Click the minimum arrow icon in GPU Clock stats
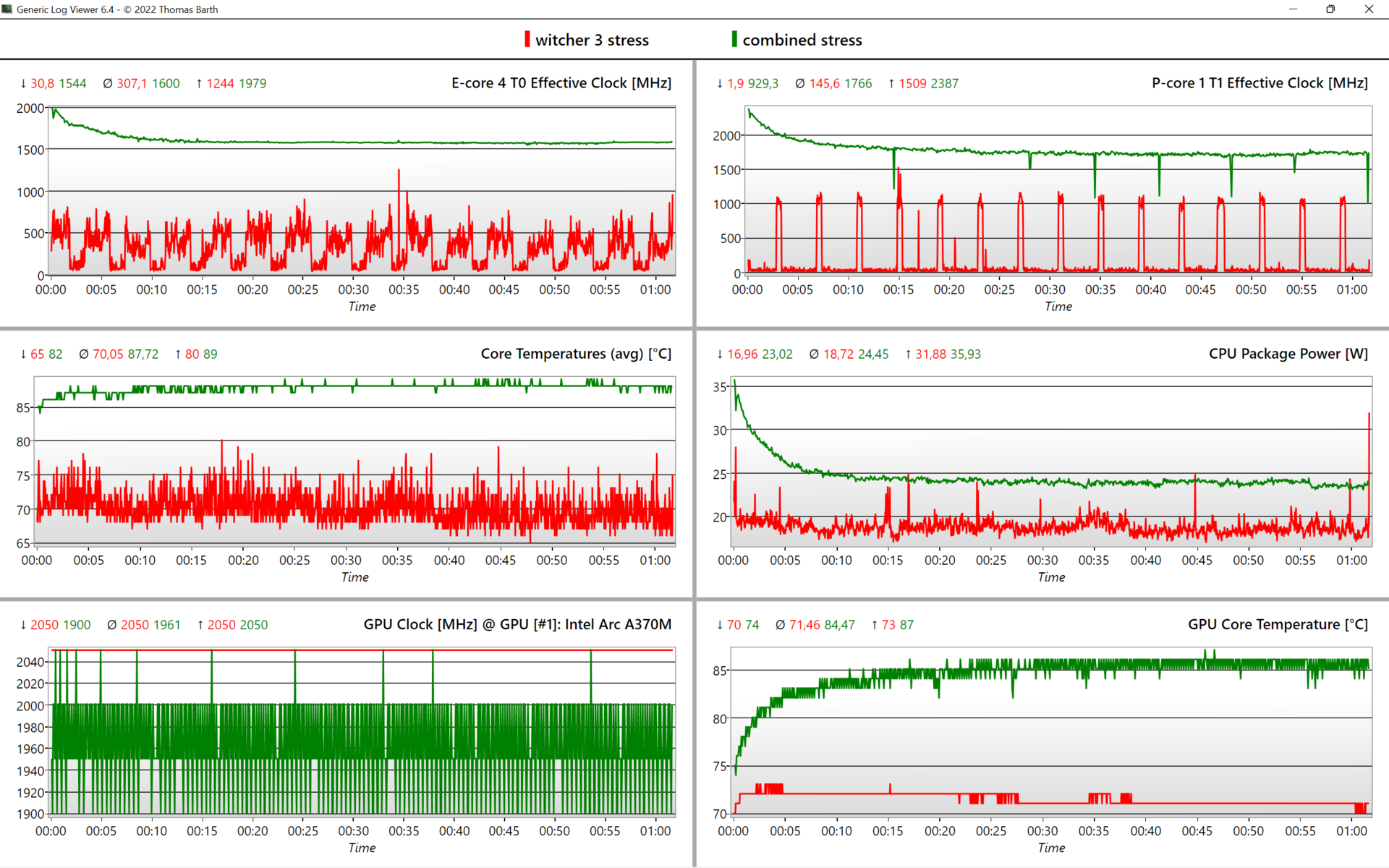The height and width of the screenshot is (868, 1389). click(23, 625)
